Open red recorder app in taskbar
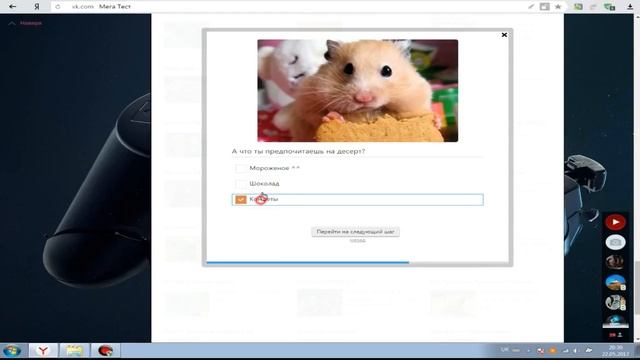 point(105,351)
